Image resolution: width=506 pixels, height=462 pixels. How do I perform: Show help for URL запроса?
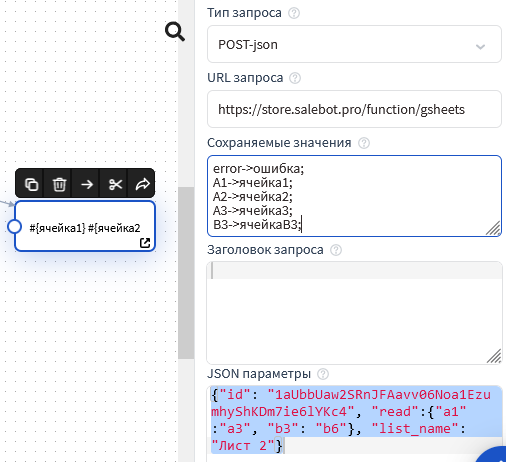click(295, 78)
